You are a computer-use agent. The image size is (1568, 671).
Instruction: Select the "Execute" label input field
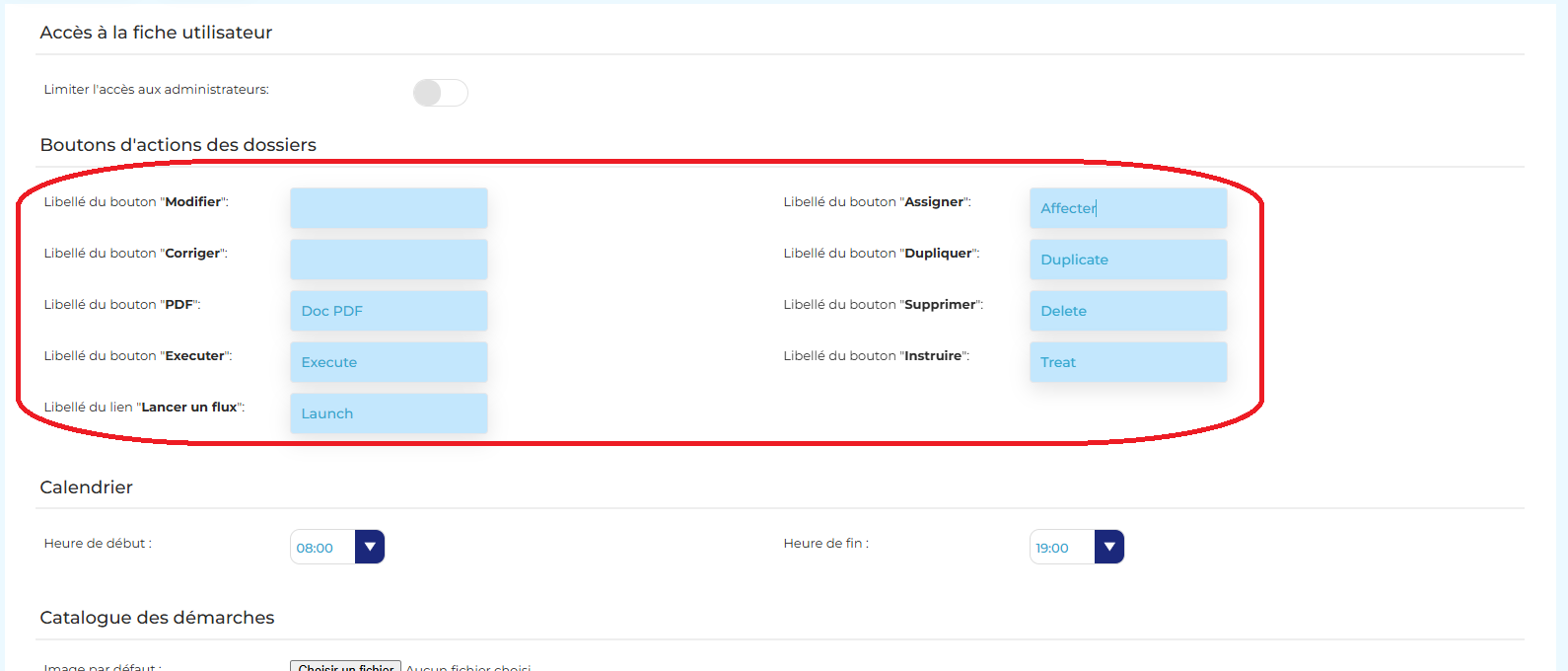(389, 362)
